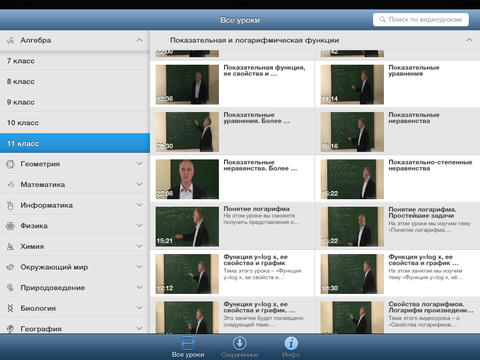Select 10 класс
The image size is (480, 360).
coord(75,123)
